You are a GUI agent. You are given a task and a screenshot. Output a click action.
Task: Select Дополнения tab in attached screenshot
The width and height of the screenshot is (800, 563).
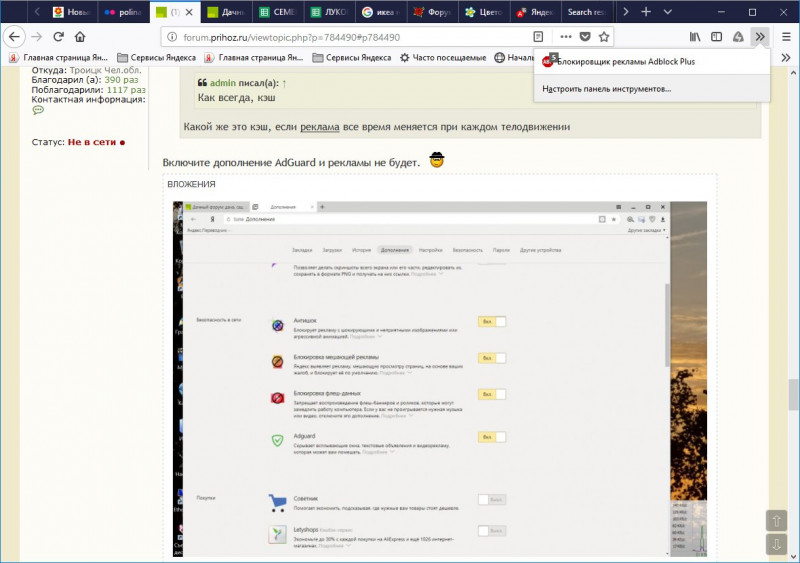pyautogui.click(x=395, y=250)
